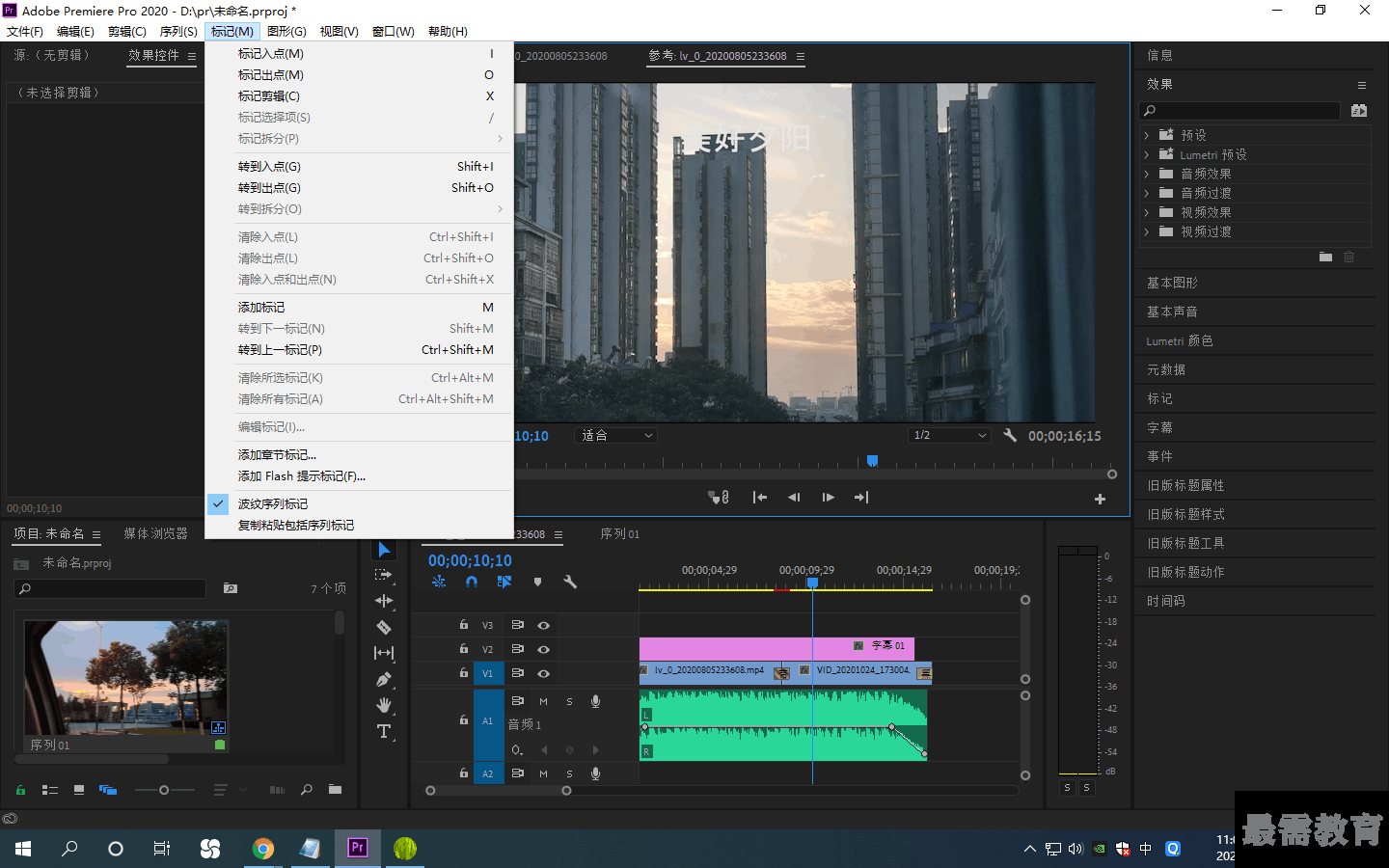The height and width of the screenshot is (868, 1389).
Task: Click the project thumbnail zoom slider
Action: pos(164,790)
